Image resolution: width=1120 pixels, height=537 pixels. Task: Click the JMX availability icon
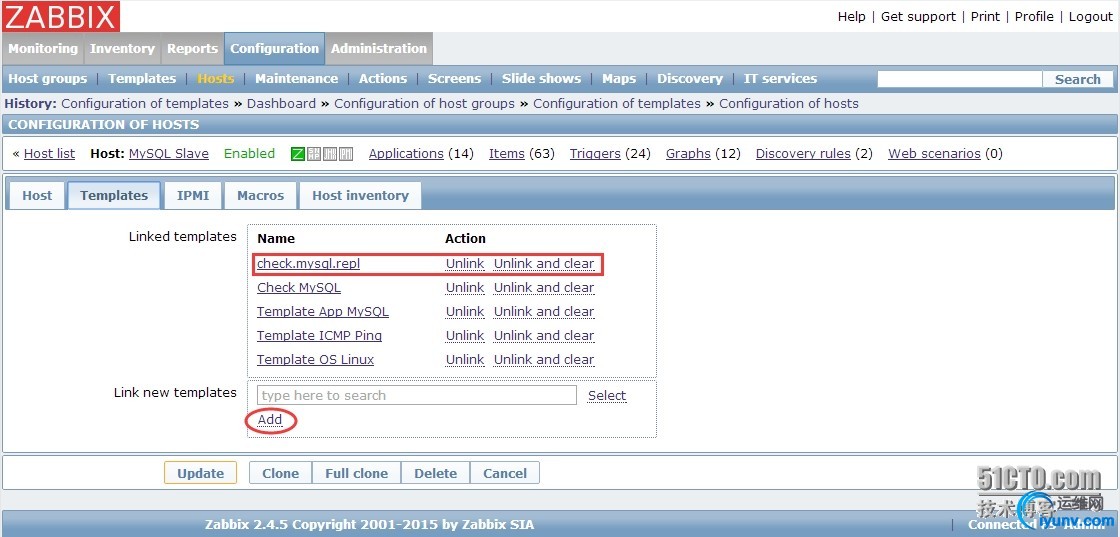tap(329, 154)
